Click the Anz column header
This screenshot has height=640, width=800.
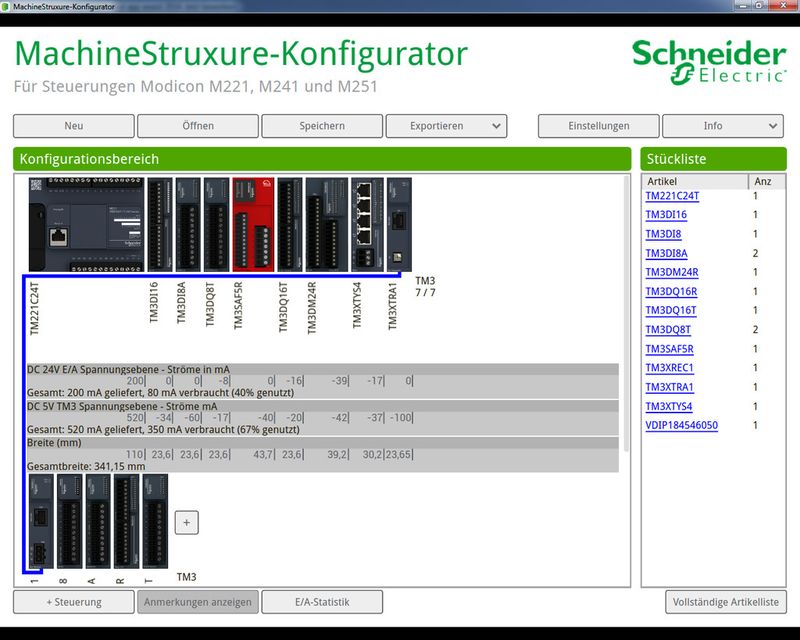(767, 182)
